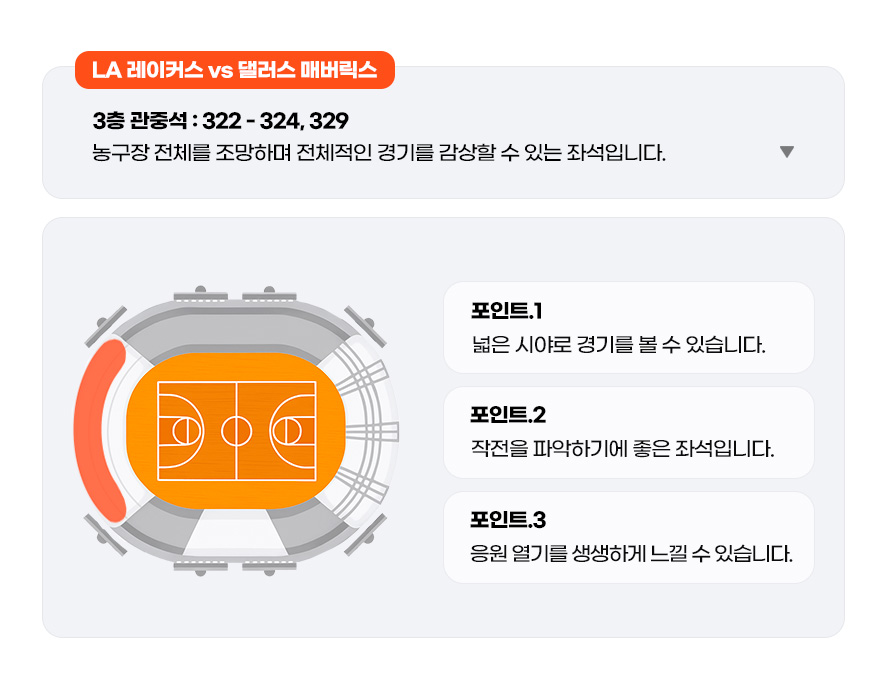This screenshot has height=684, width=886.
Task: Click the white bottom center stand section
Action: 236,532
